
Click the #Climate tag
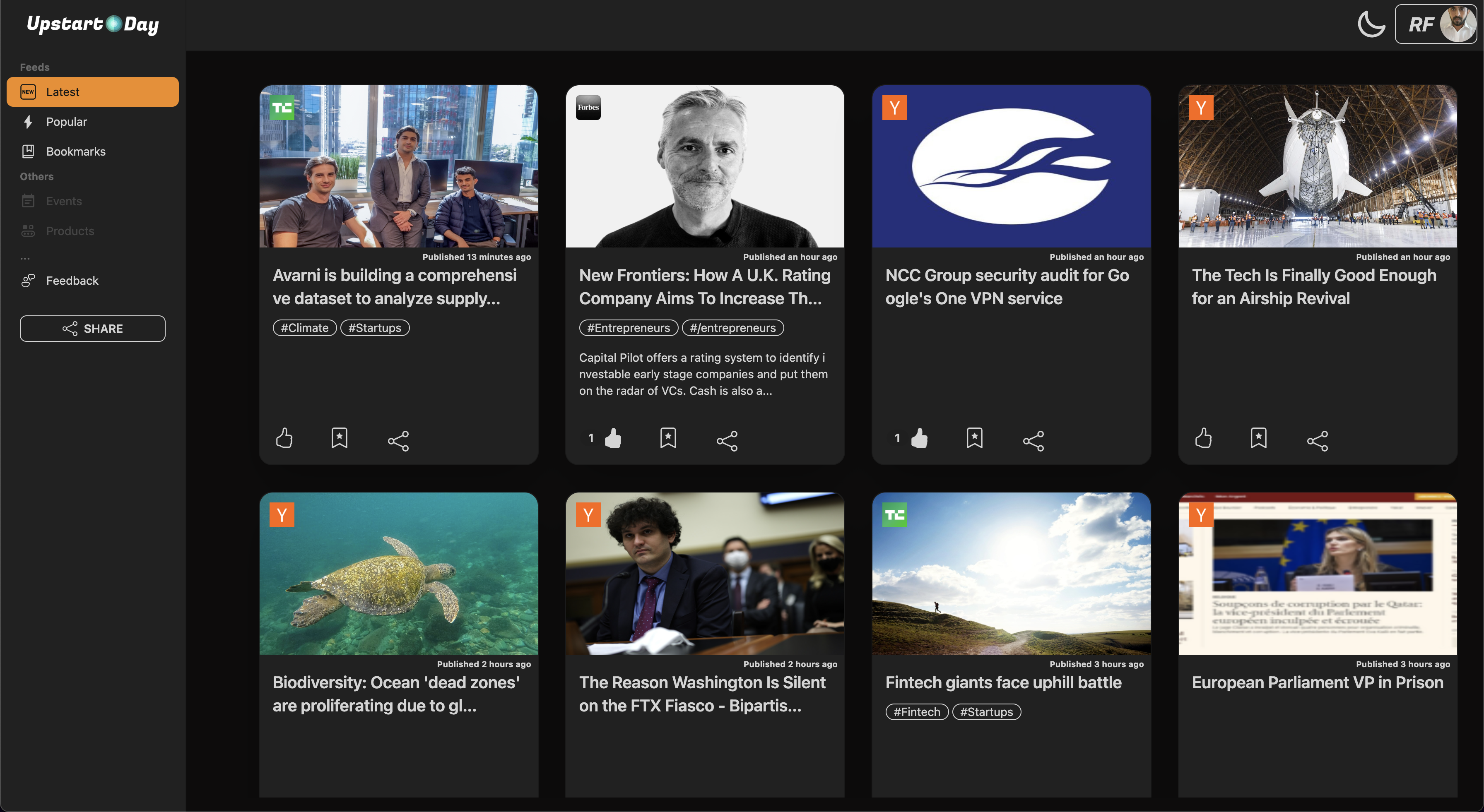(305, 328)
